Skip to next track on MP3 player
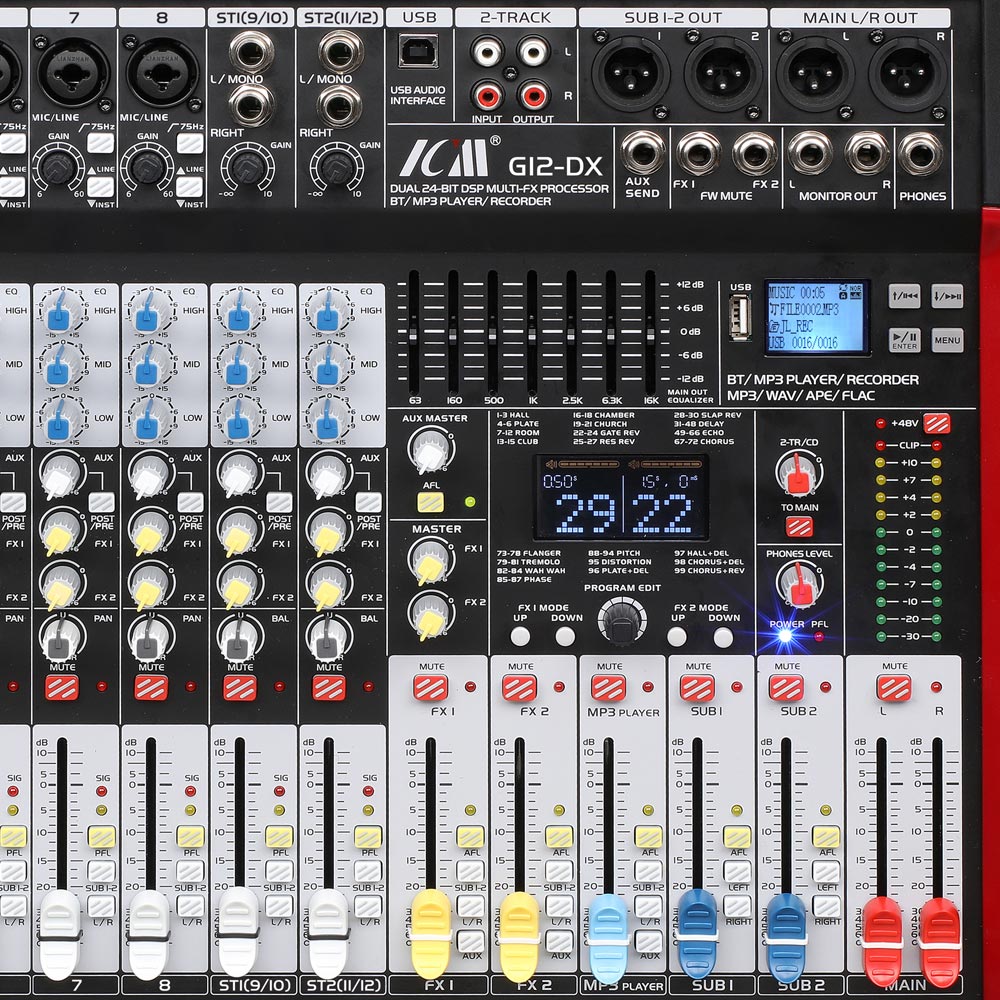This screenshot has height=1000, width=1000. 947,297
